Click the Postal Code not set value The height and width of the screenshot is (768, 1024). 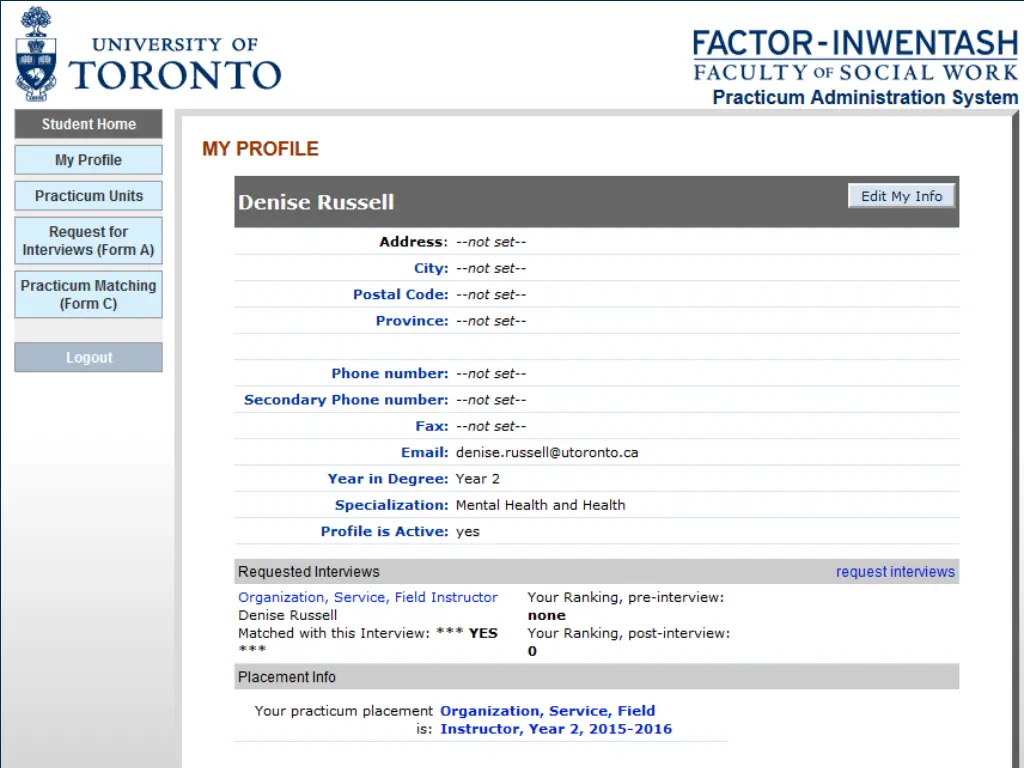pyautogui.click(x=491, y=295)
